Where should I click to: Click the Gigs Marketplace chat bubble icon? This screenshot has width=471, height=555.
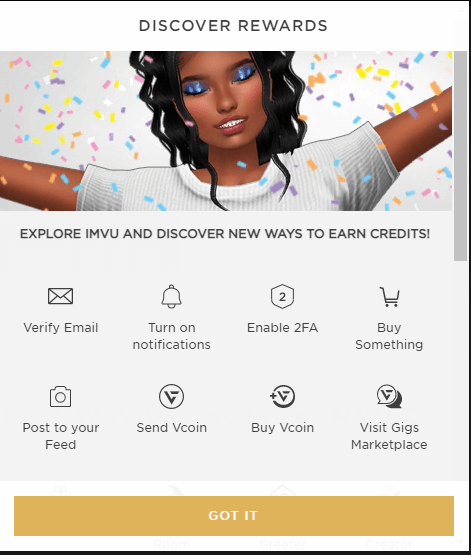[389, 396]
